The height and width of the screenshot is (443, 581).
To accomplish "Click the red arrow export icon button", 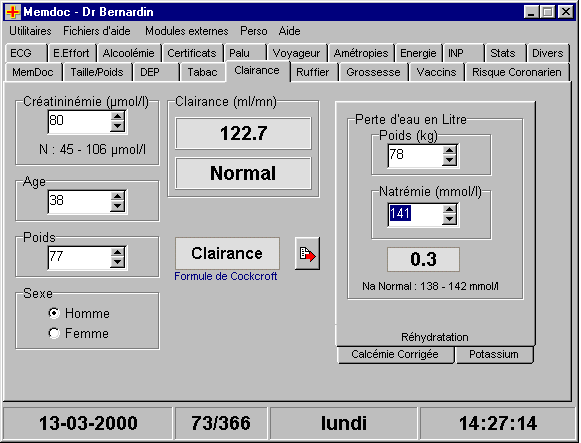I will click(x=307, y=254).
